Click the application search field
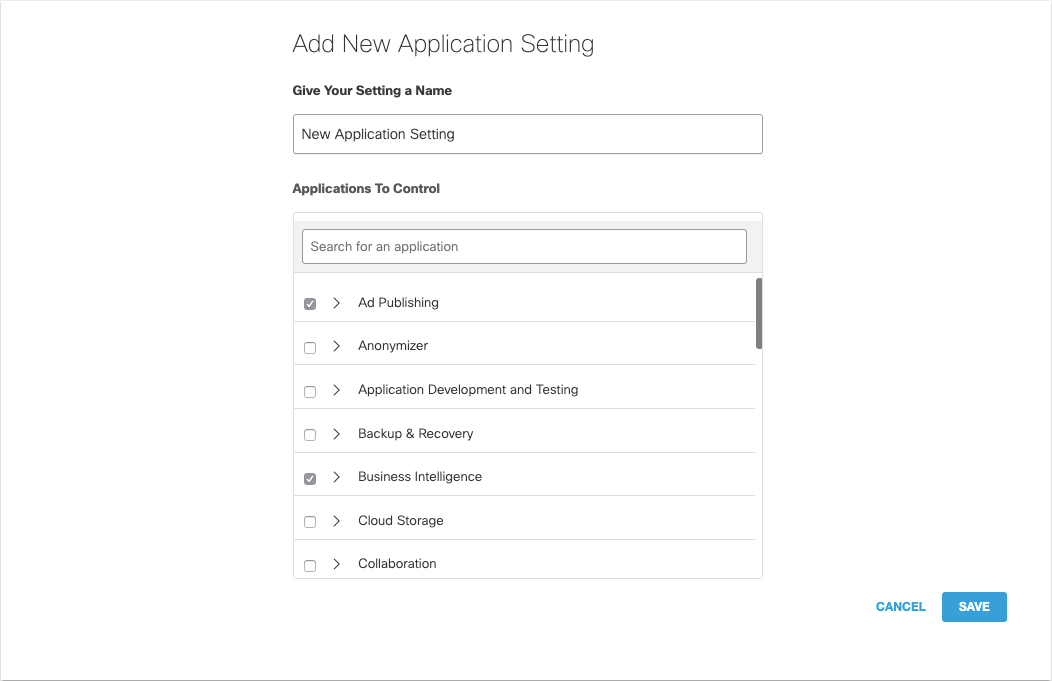The image size is (1052, 681). [x=524, y=246]
